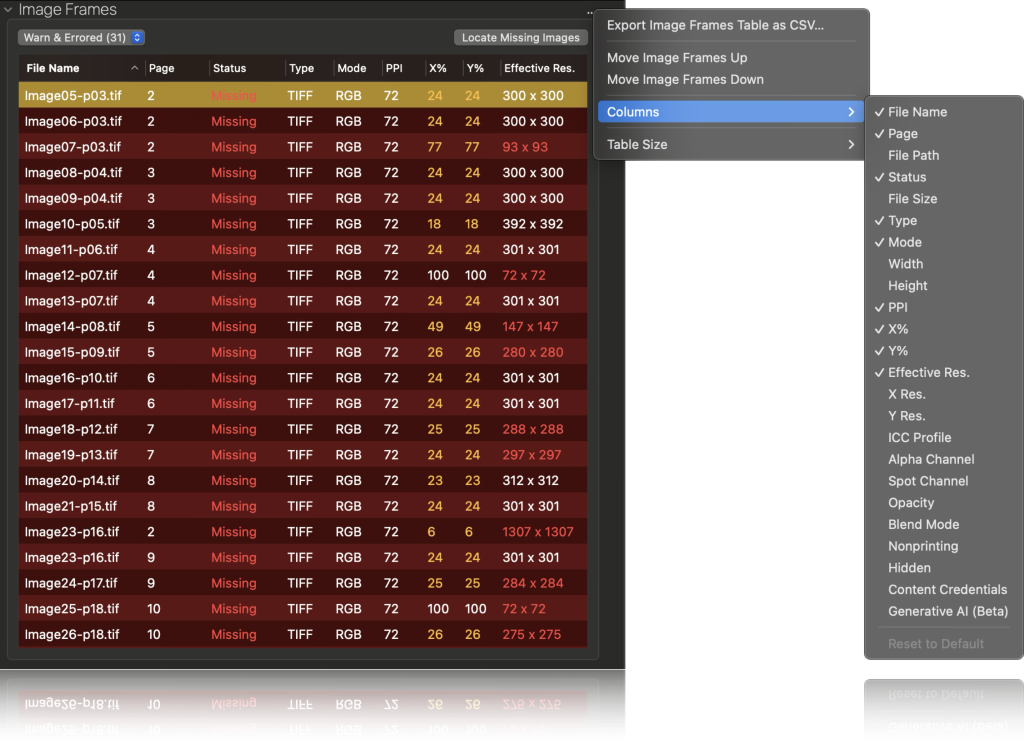Screen dimensions: 1024x744
Task: Open the Columns submenu
Action: 731,112
